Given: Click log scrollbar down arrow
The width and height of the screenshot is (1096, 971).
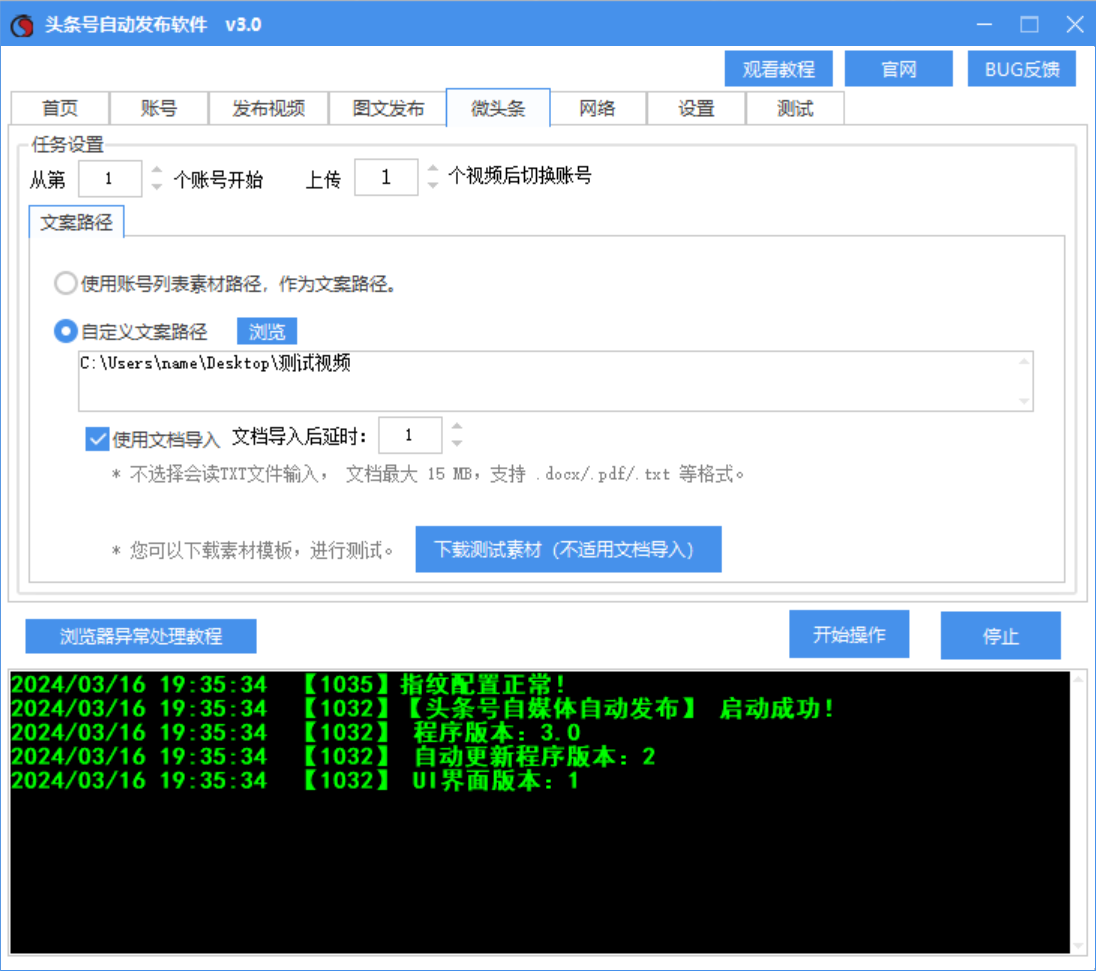Looking at the screenshot, I should [1079, 946].
